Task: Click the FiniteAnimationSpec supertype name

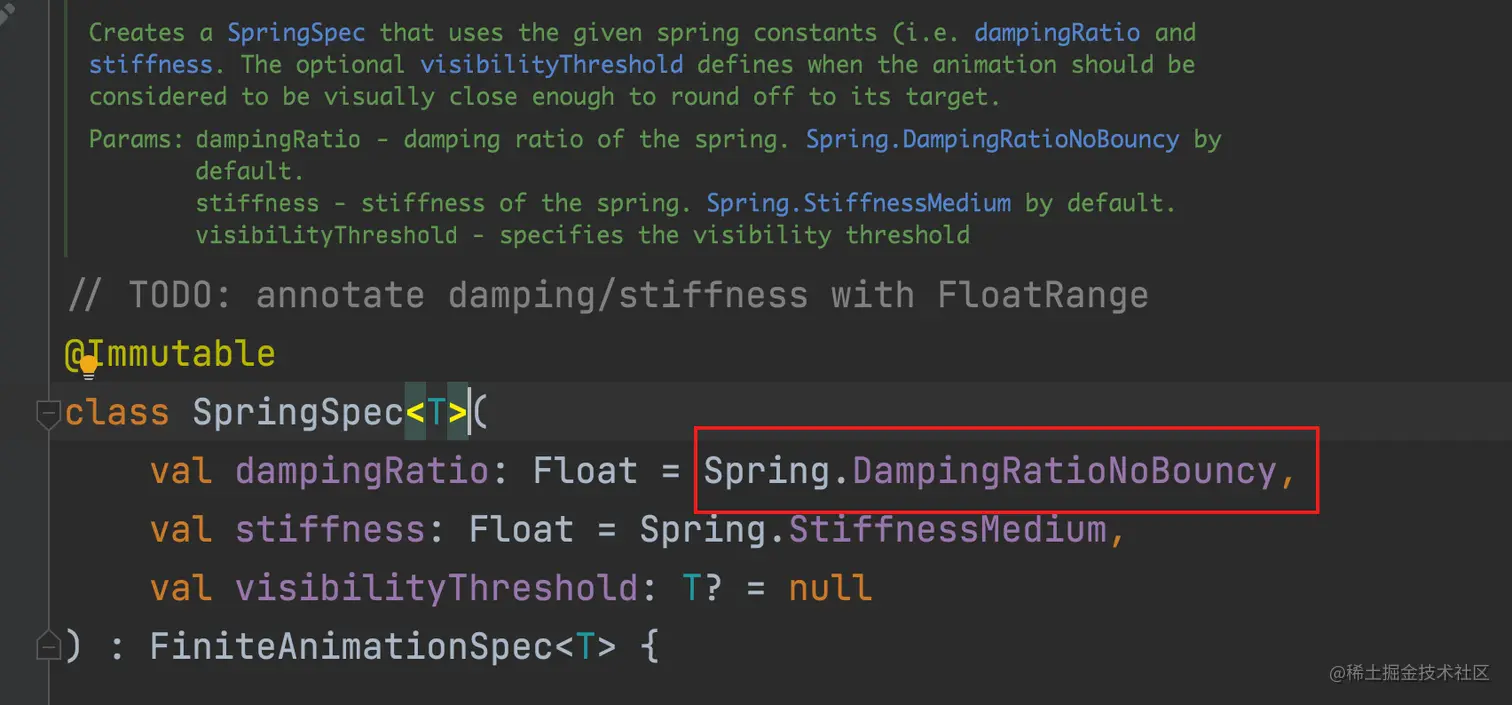Action: point(352,646)
